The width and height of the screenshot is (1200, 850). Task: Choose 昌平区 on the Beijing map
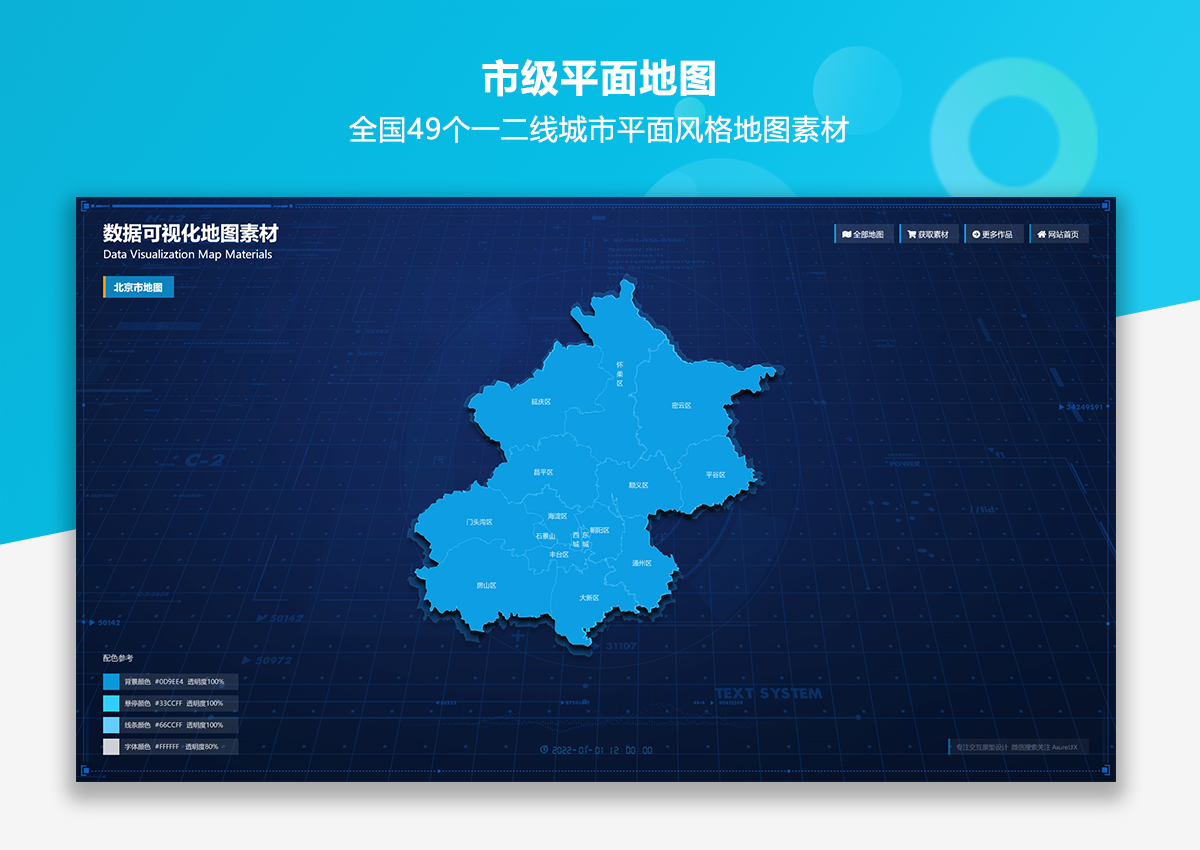point(543,472)
